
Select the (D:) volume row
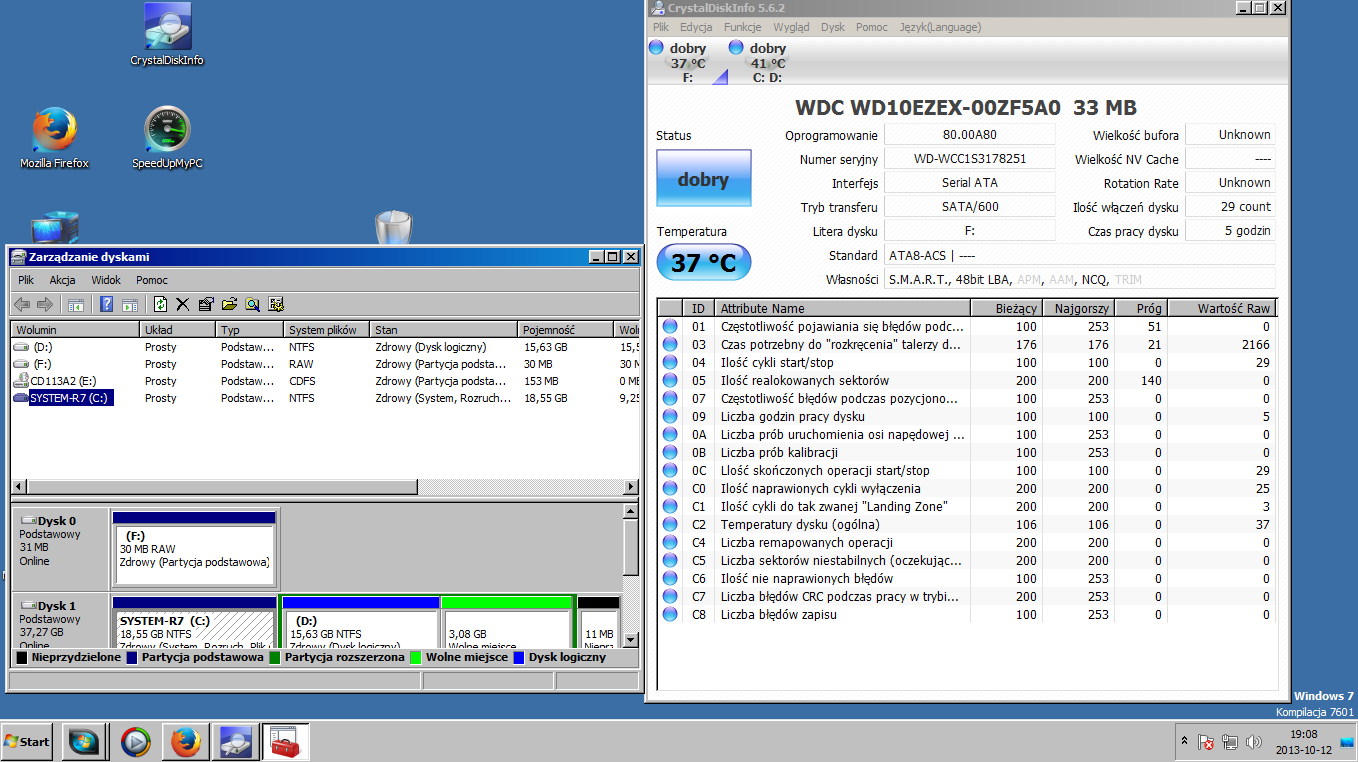point(325,347)
